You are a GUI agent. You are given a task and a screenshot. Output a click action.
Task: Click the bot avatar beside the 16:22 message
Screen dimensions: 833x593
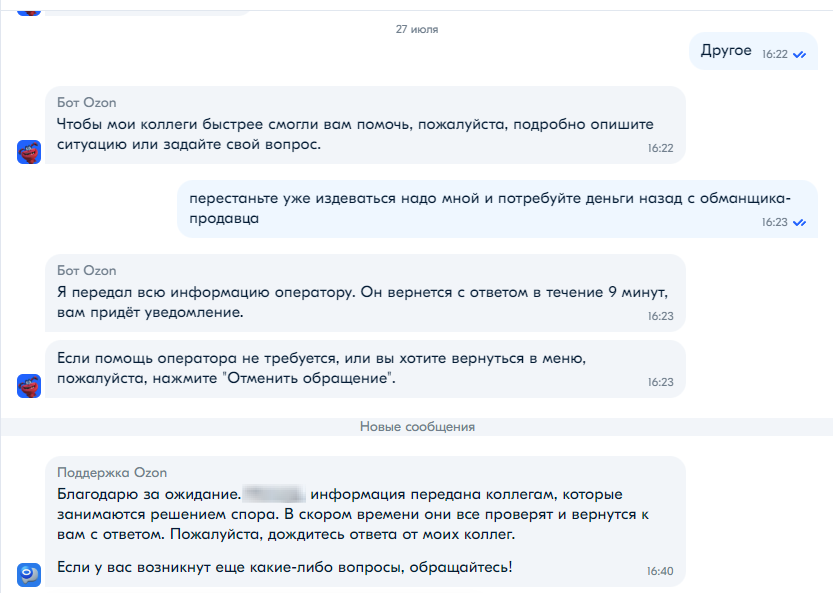click(29, 152)
